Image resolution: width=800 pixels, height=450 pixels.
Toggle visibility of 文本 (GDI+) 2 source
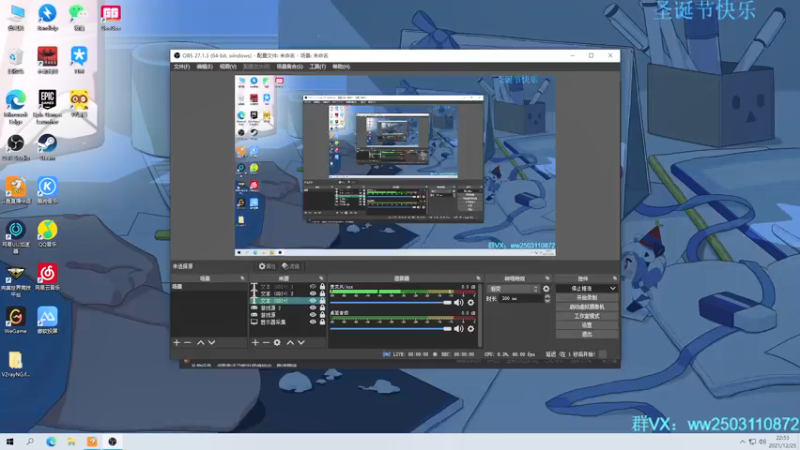pyautogui.click(x=313, y=293)
